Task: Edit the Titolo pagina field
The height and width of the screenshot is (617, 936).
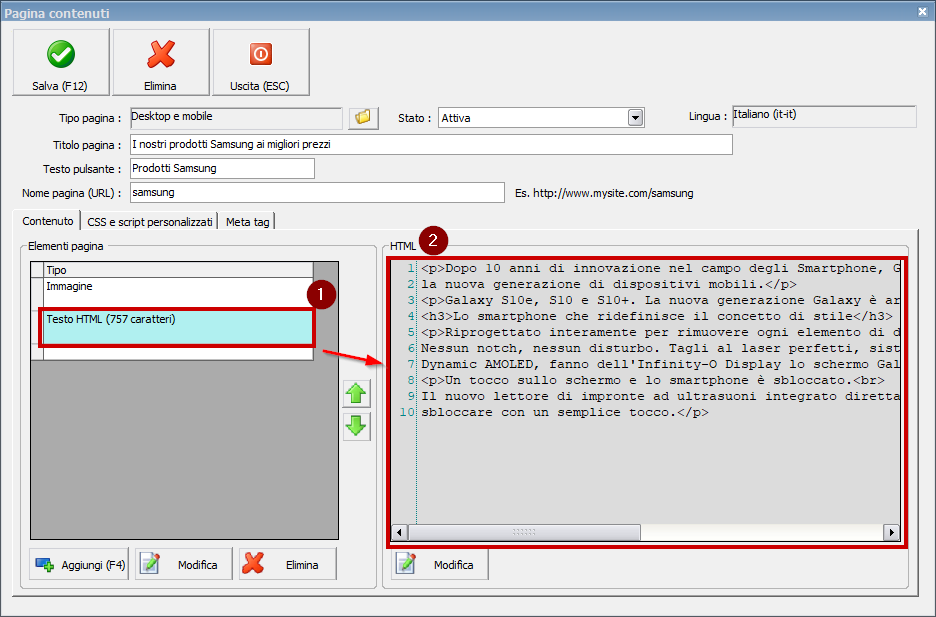Action: (431, 144)
